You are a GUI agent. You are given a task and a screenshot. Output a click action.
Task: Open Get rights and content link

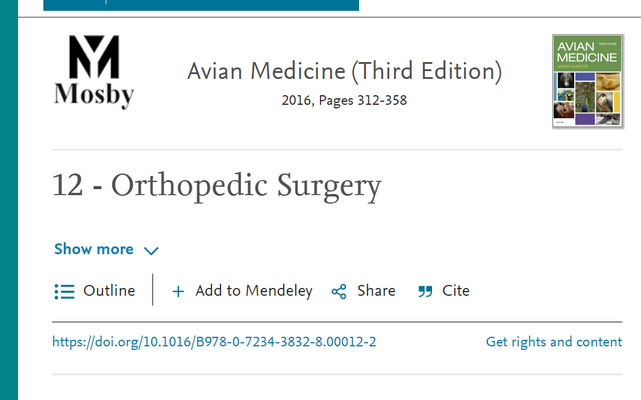click(x=554, y=342)
